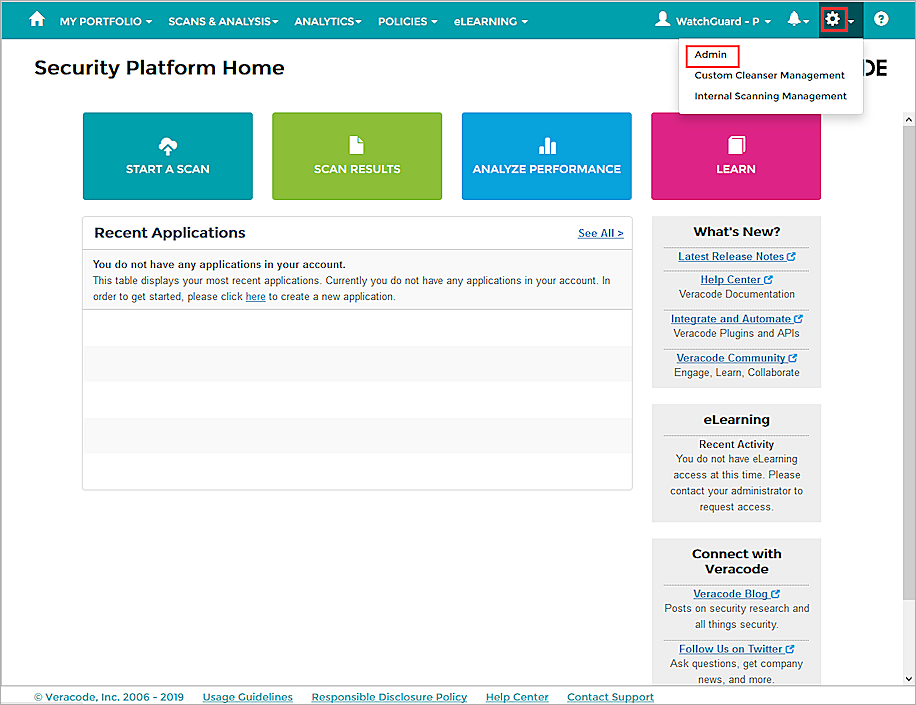Click the settings gear icon
This screenshot has width=916, height=705.
click(833, 18)
